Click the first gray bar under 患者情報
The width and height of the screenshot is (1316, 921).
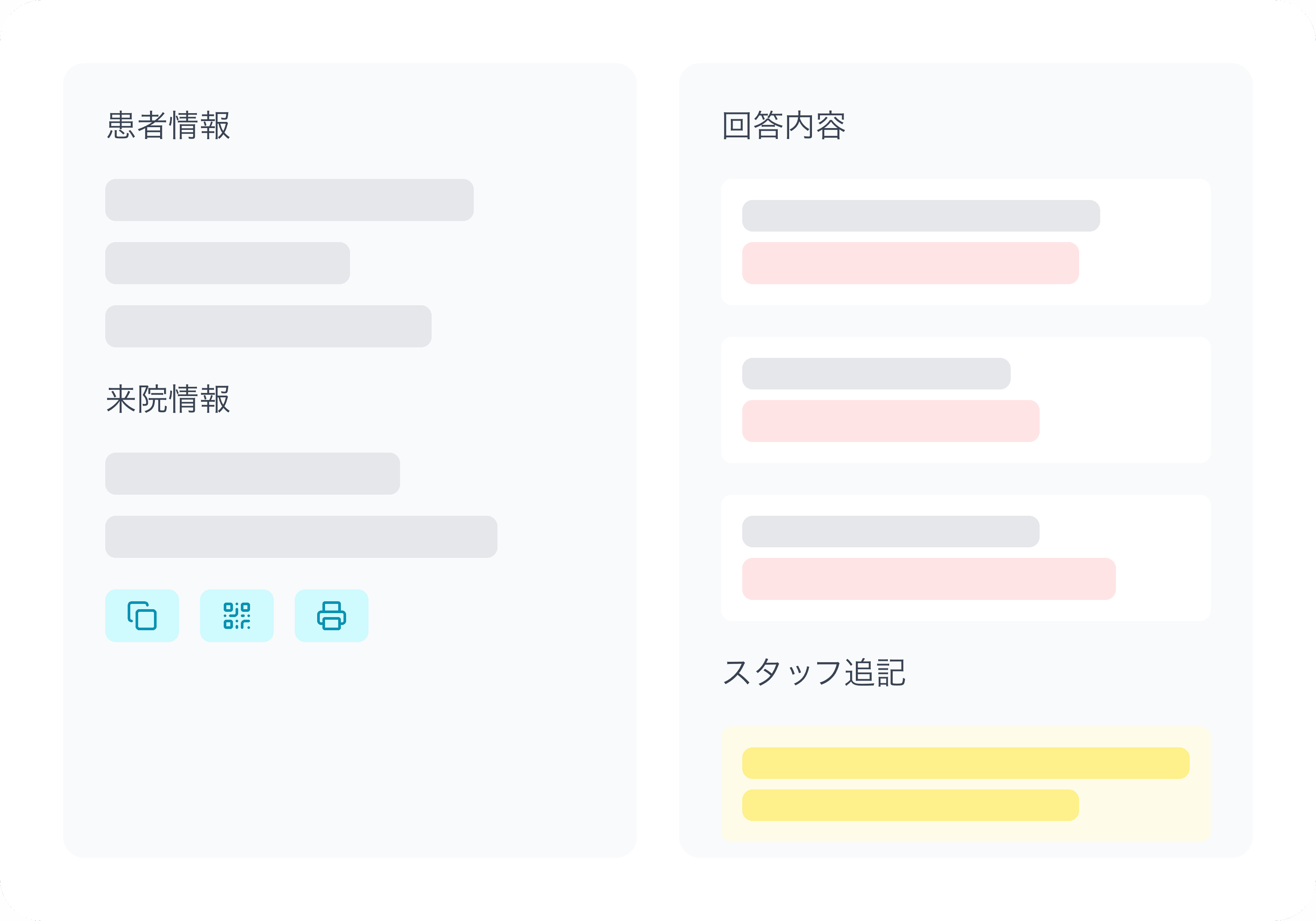tap(290, 200)
